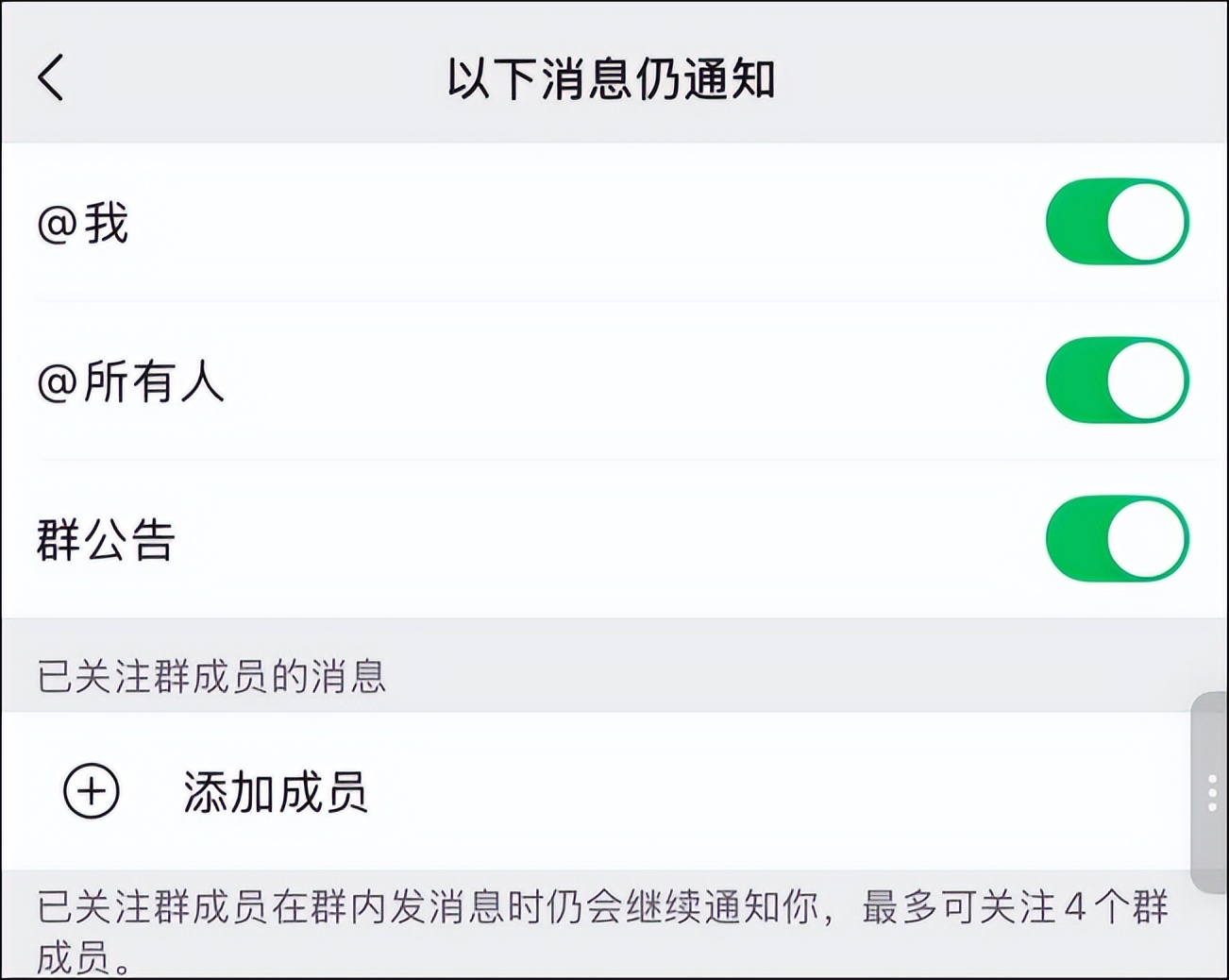Toggle the @所有人 notification setting

pos(1117,379)
